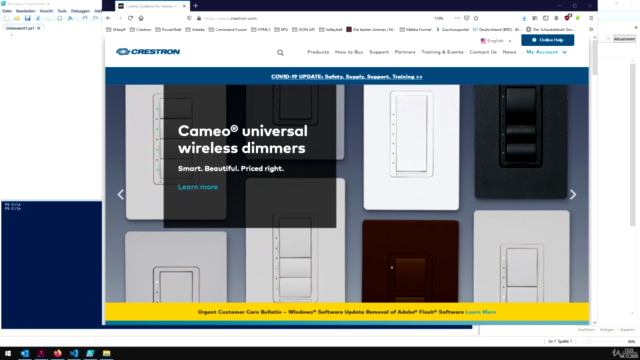Click the Contact Us link

pos(483,52)
